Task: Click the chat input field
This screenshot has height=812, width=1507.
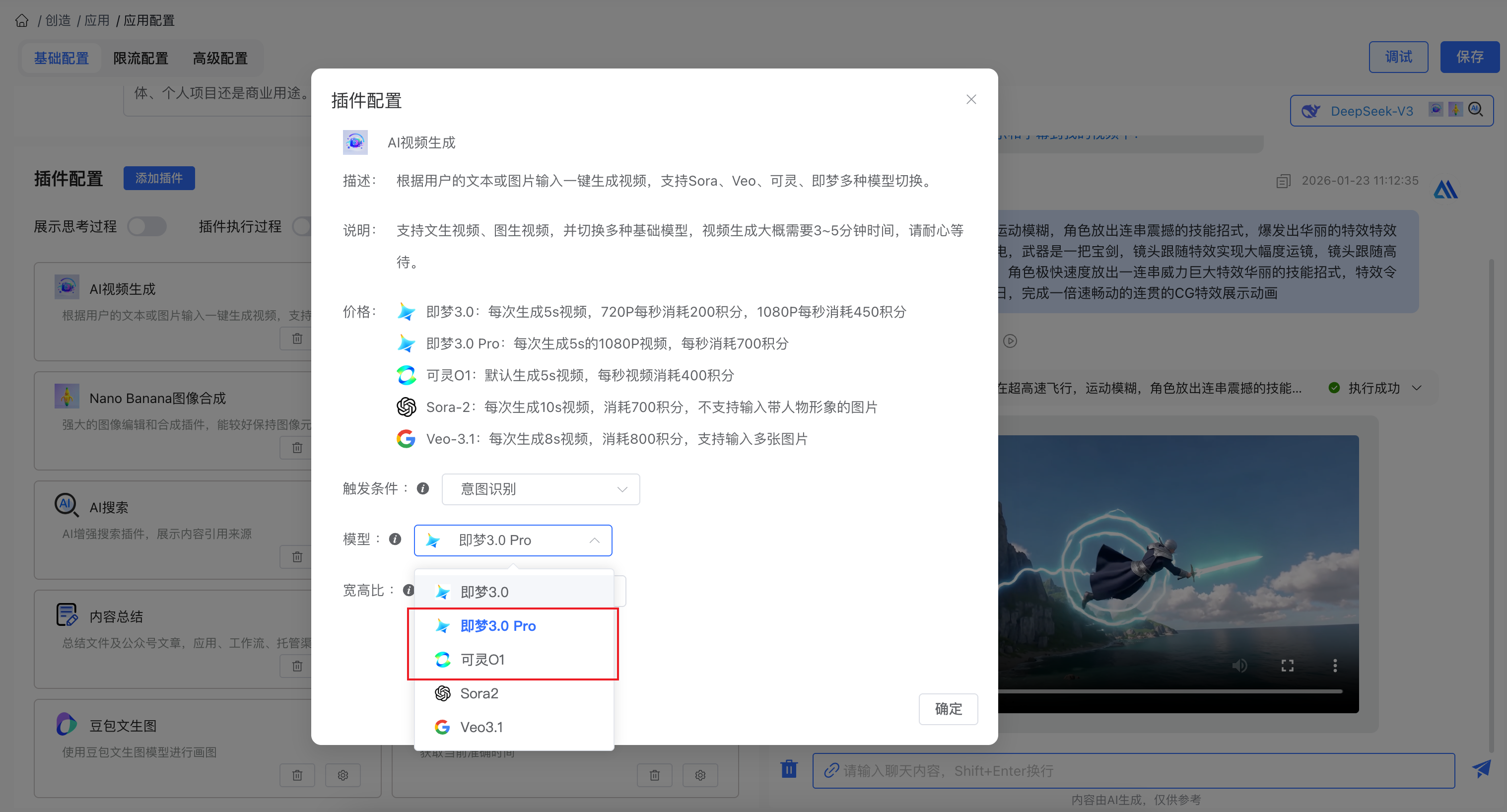Action: pyautogui.click(x=1133, y=770)
